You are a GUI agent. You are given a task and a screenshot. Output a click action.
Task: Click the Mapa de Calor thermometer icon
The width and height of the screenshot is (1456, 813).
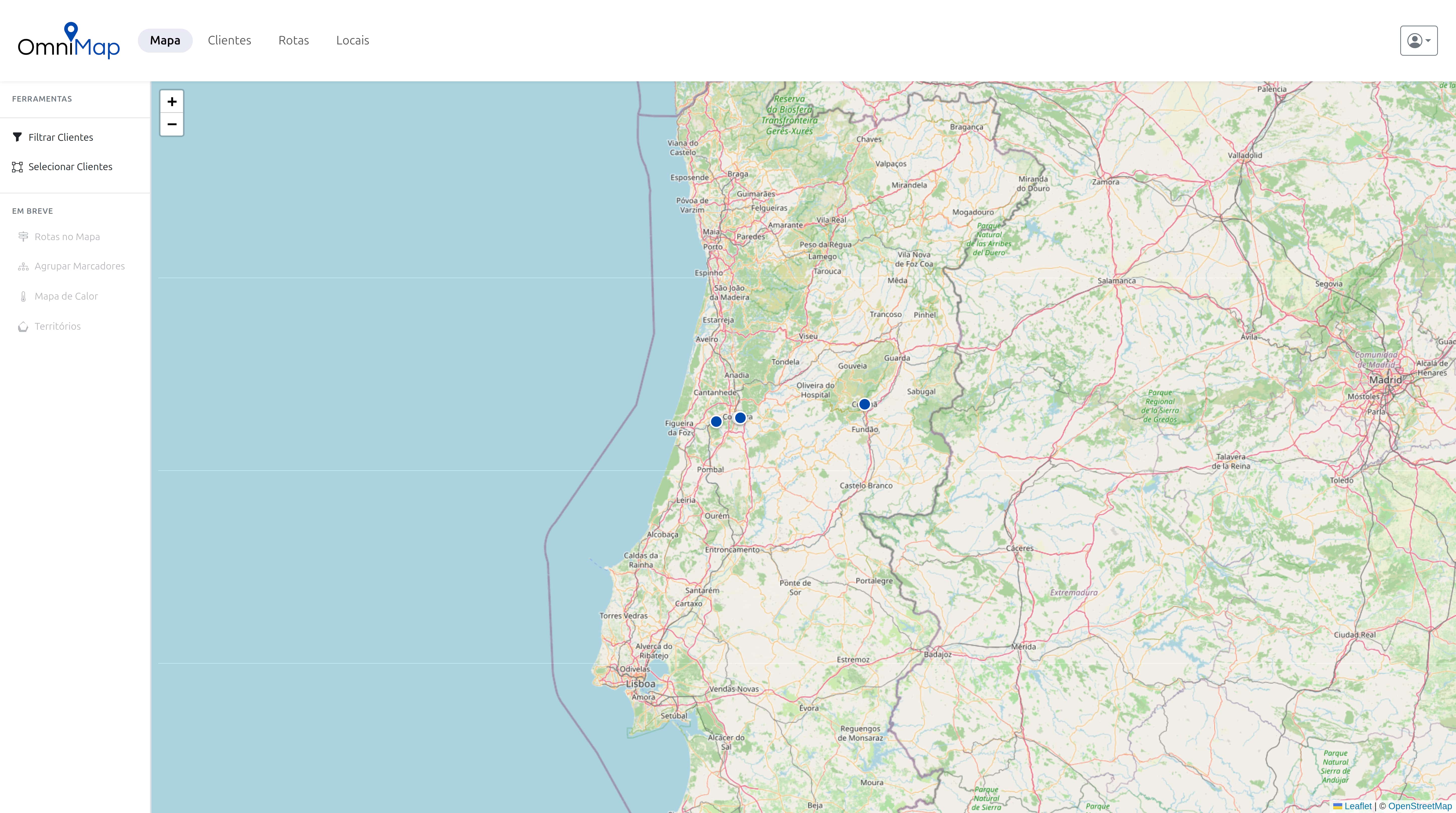pos(23,297)
